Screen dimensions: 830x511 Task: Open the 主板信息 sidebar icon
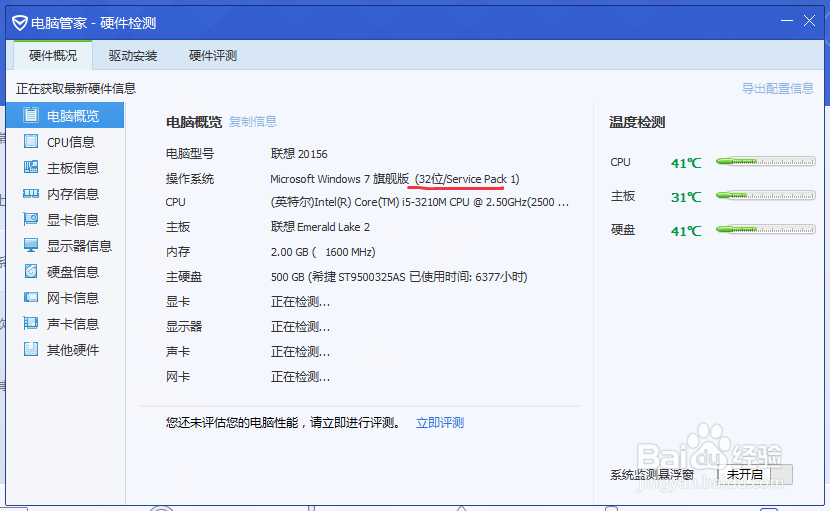point(31,167)
